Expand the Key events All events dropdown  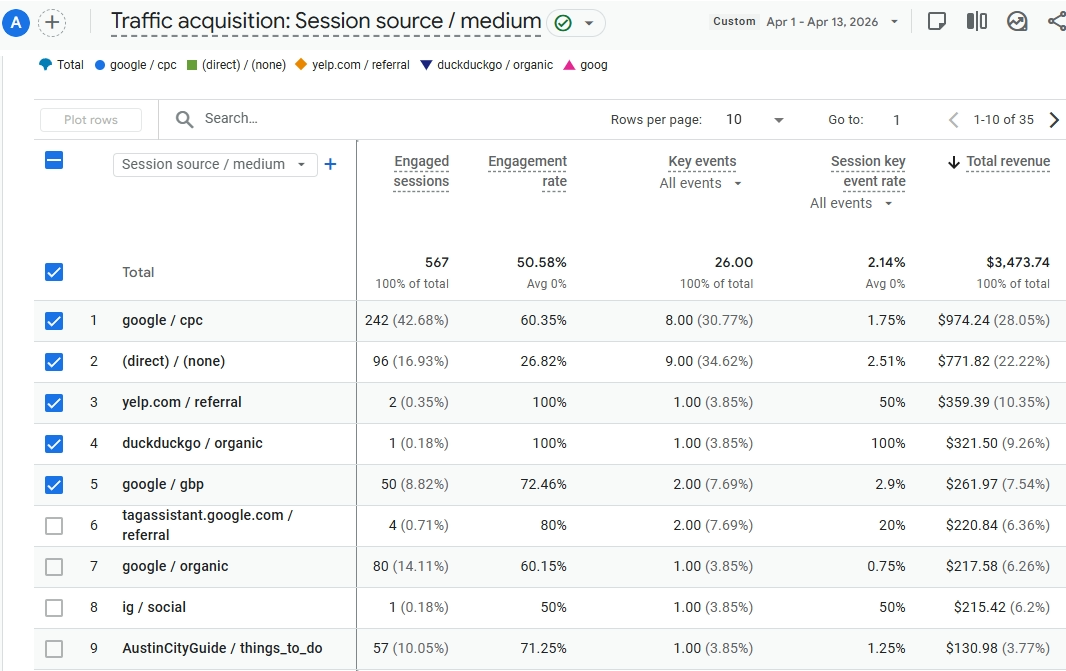pyautogui.click(x=700, y=183)
